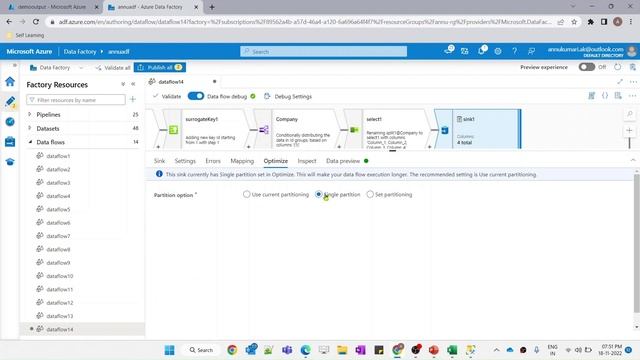Open the settings gear icon in header
This screenshot has height=360, width=640.
tap(498, 51)
